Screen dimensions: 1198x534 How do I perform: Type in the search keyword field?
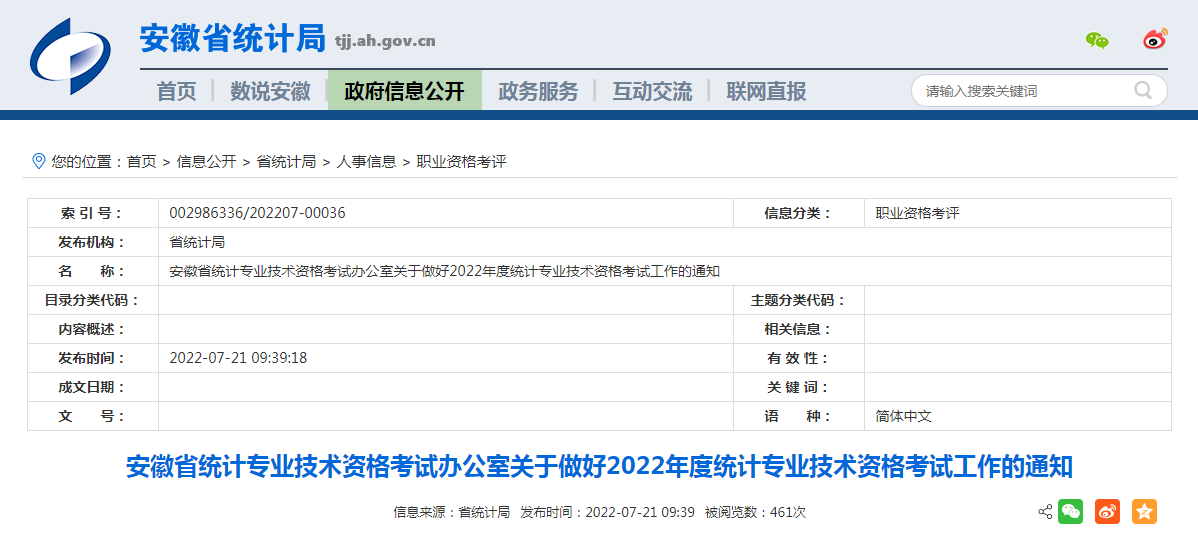pyautogui.click(x=1020, y=91)
